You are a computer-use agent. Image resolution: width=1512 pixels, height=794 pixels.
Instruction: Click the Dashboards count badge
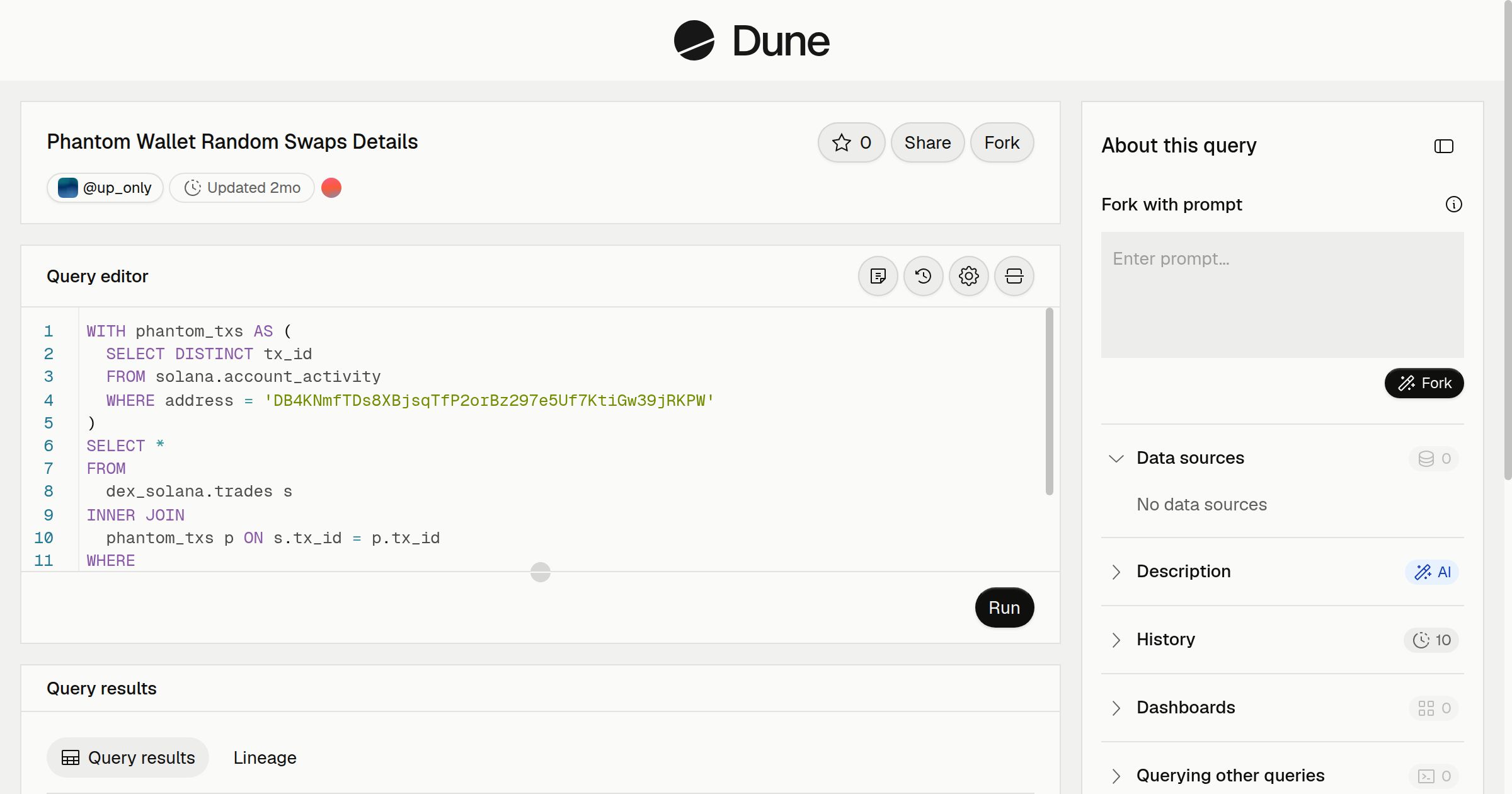(1434, 708)
